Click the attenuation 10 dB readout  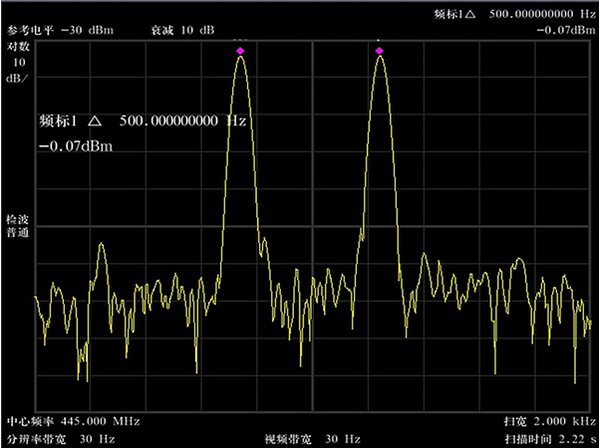tap(182, 29)
